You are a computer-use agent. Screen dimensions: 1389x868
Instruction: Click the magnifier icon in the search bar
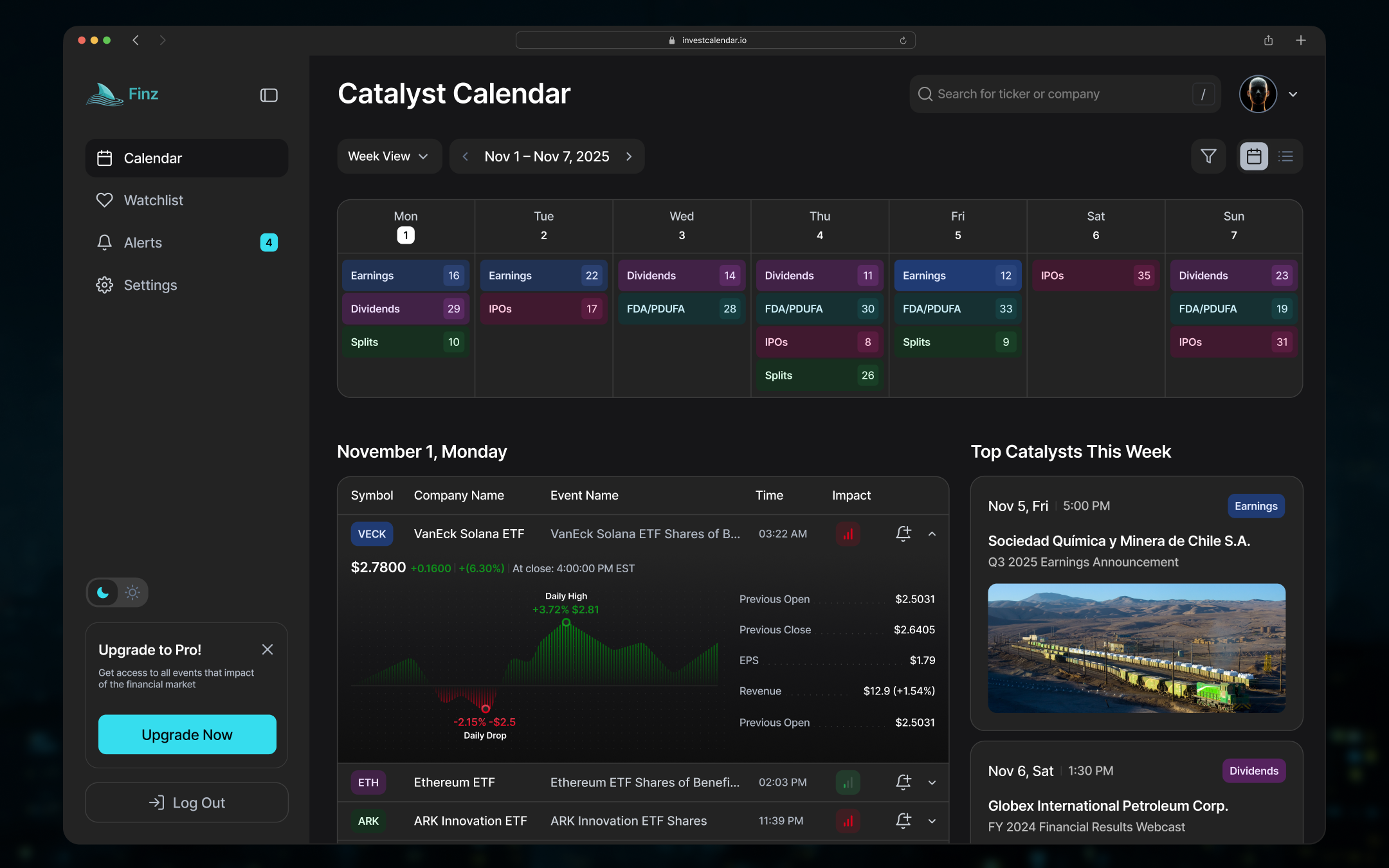click(x=925, y=94)
